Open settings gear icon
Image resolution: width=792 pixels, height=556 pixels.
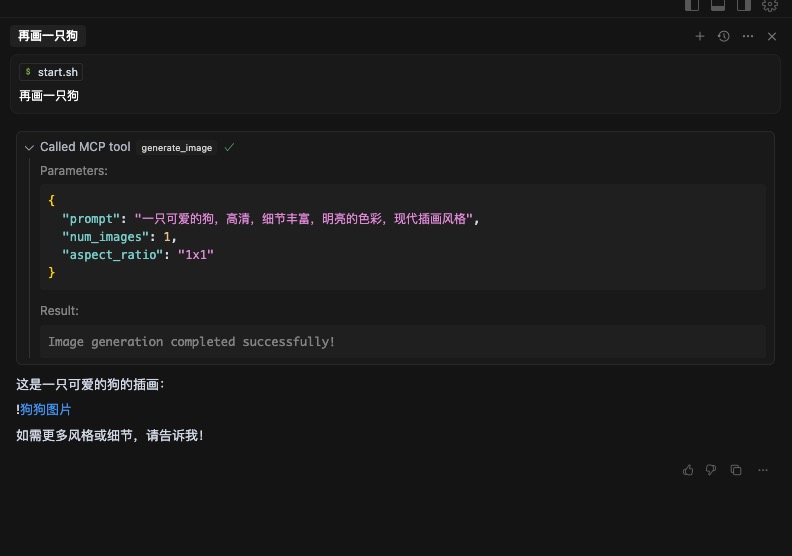(770, 5)
